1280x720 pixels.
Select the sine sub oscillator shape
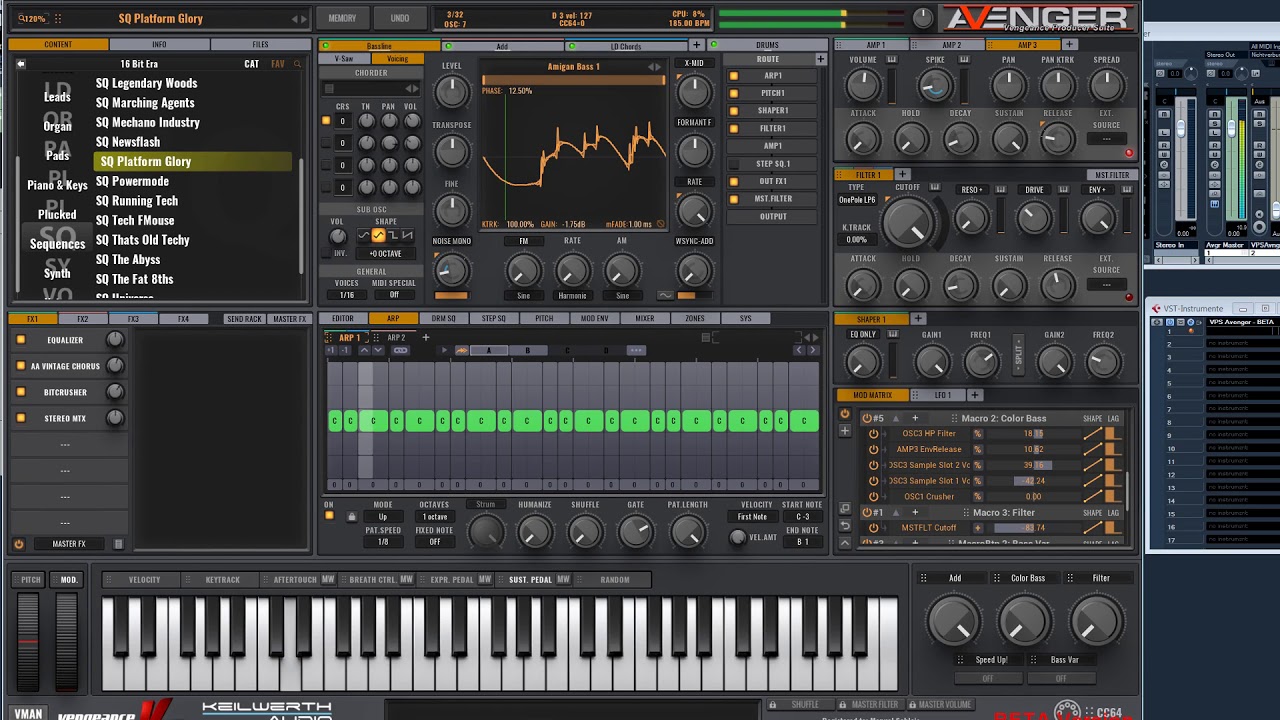[x=364, y=236]
